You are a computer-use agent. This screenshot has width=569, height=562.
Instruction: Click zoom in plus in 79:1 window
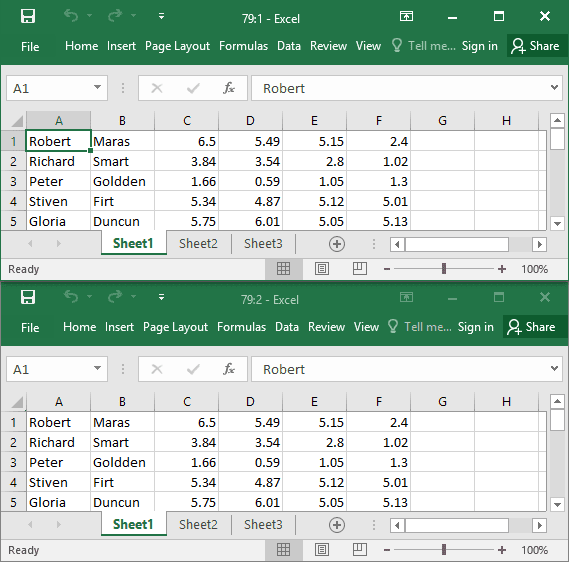[502, 269]
